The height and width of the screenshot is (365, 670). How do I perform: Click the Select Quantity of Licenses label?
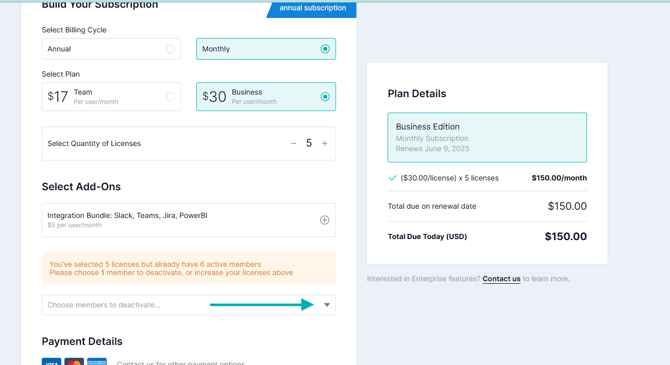pyautogui.click(x=94, y=144)
